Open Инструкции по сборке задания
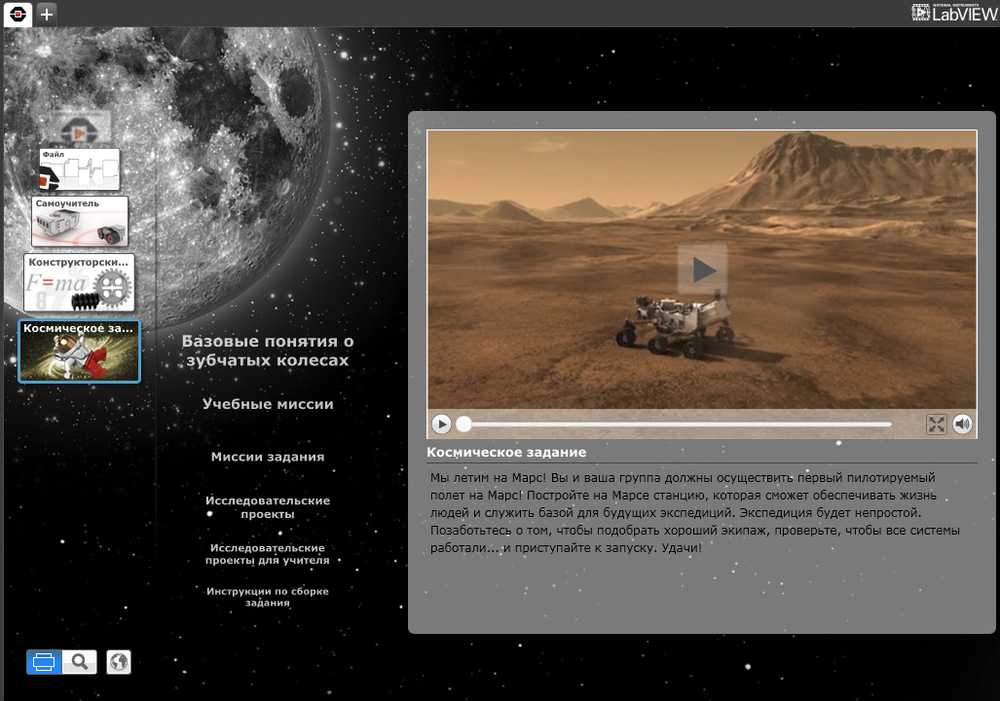The height and width of the screenshot is (701, 1000). pos(267,597)
